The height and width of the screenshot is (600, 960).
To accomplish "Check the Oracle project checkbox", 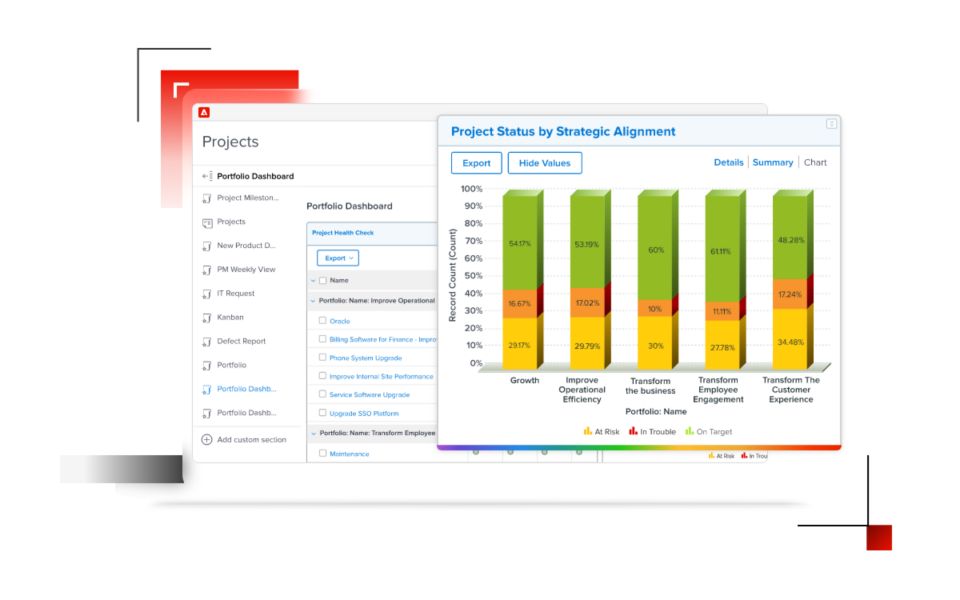I will click(x=323, y=321).
